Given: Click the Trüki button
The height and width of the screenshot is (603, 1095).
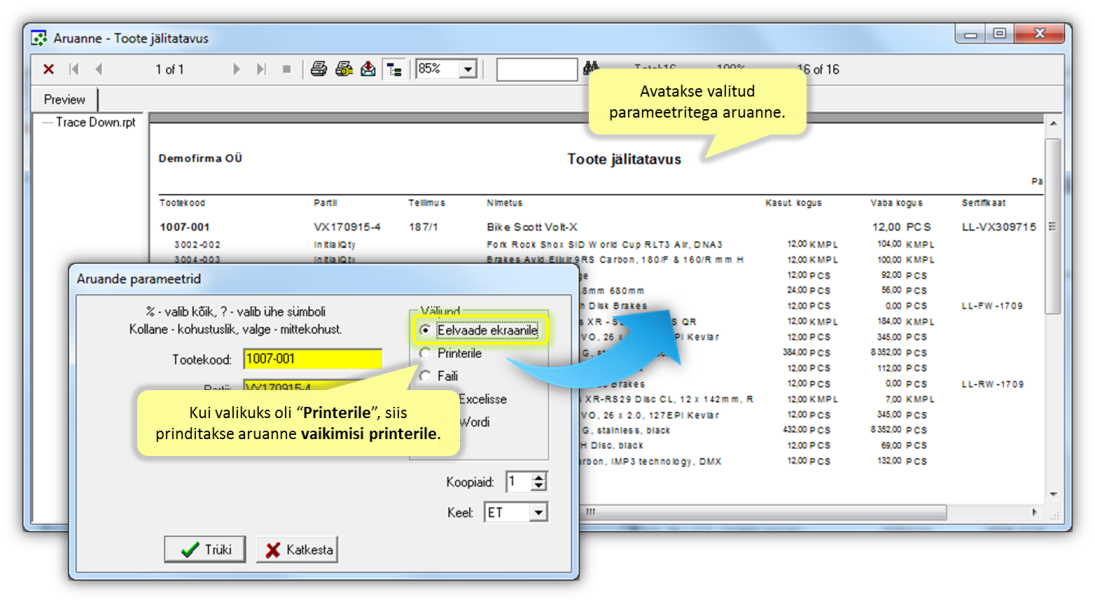Looking at the screenshot, I should 205,549.
